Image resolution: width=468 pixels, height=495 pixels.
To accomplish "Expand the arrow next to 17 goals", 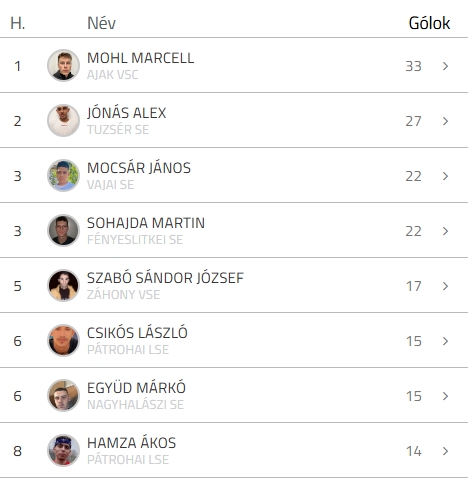I will pyautogui.click(x=445, y=286).
